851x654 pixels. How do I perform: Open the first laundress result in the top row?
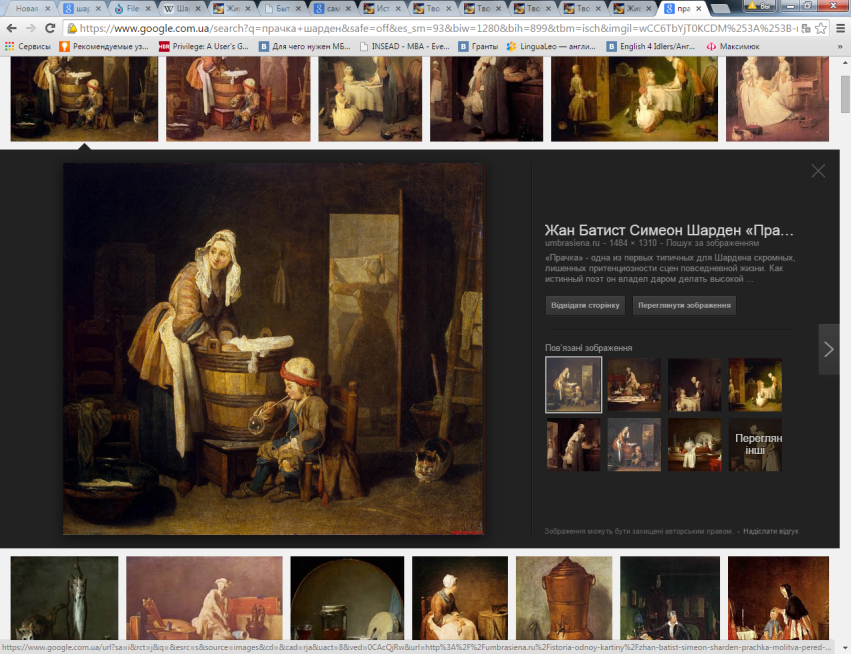click(x=84, y=99)
